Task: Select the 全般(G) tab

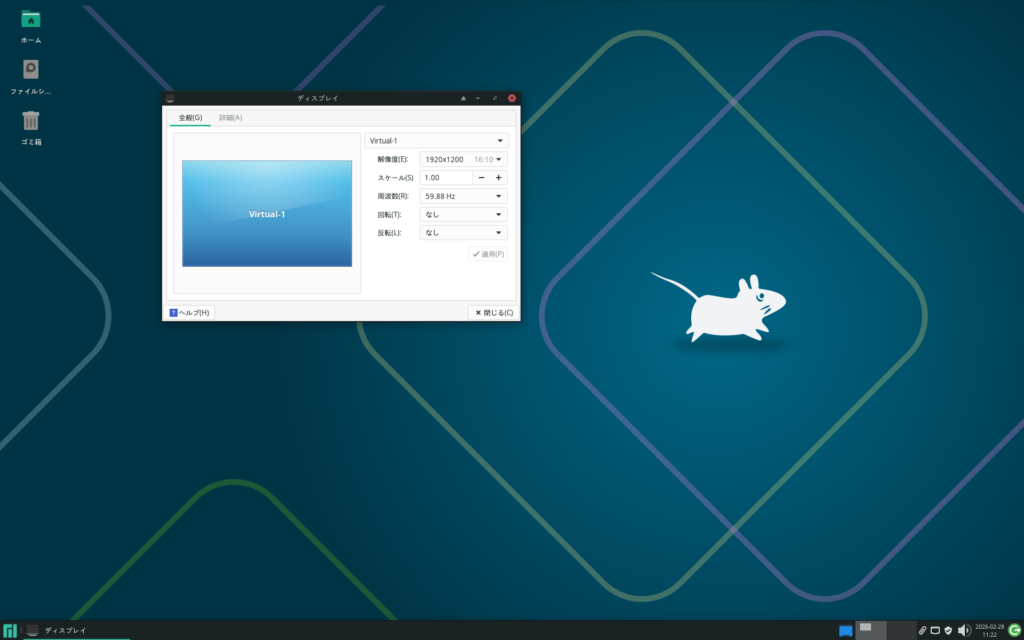Action: pos(190,118)
